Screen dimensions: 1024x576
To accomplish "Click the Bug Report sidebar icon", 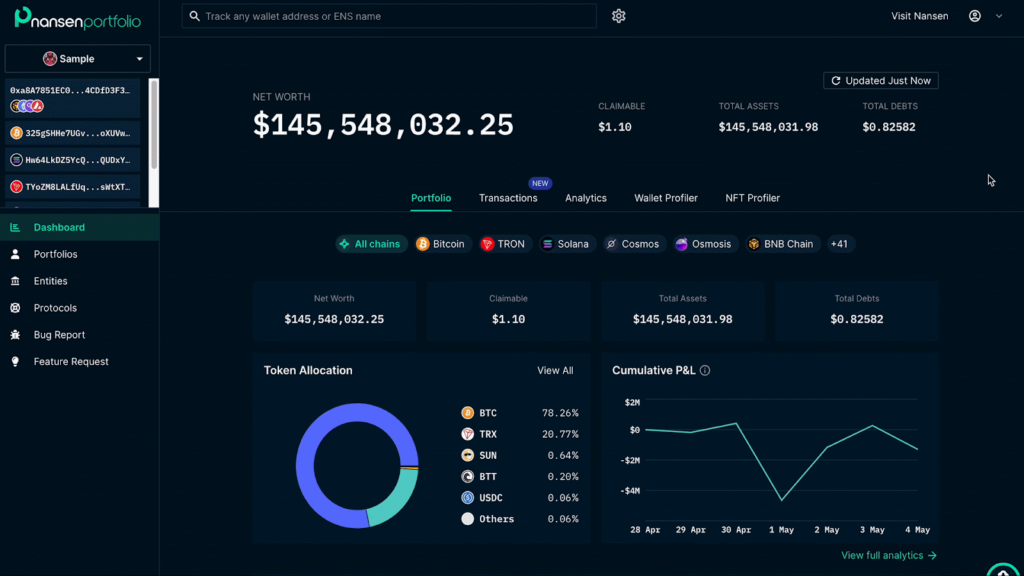I will (x=15, y=335).
